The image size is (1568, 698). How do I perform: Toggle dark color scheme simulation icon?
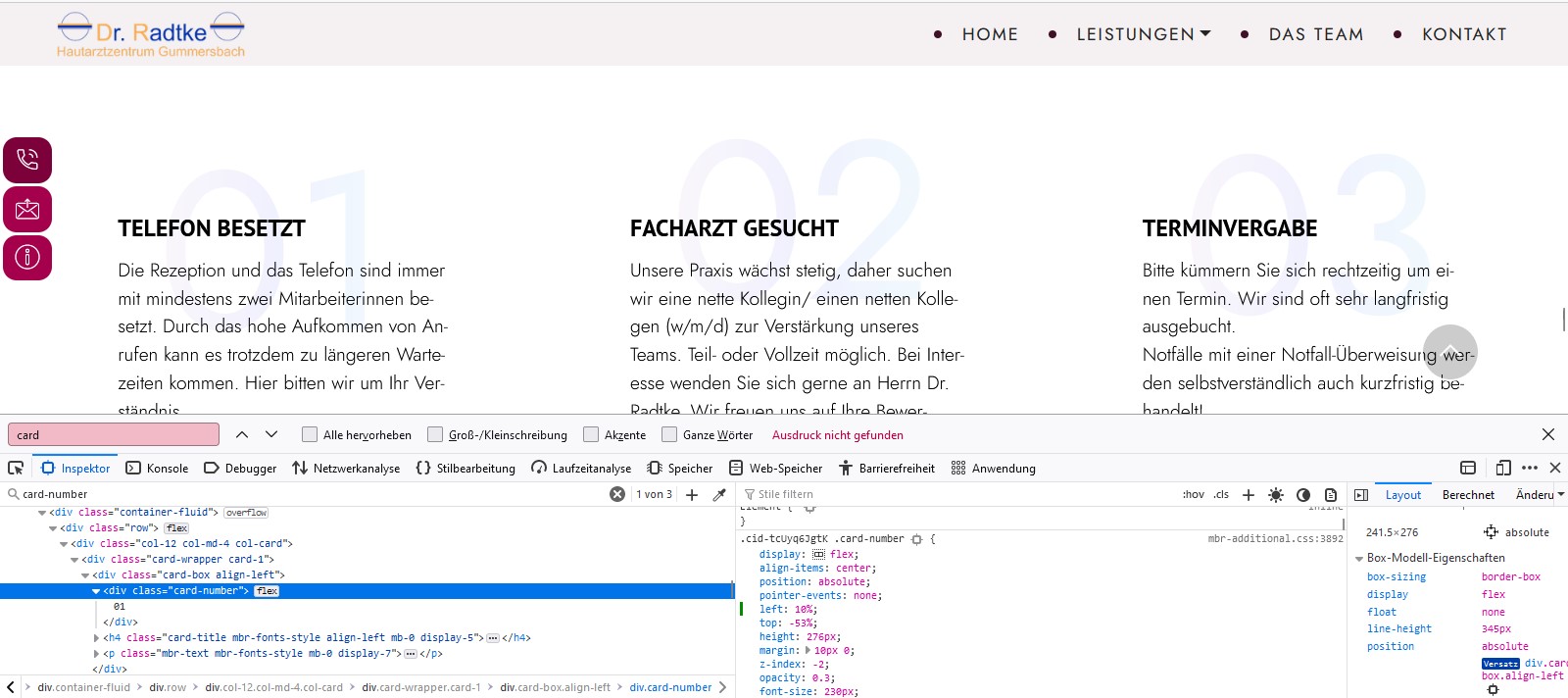[x=1303, y=495]
